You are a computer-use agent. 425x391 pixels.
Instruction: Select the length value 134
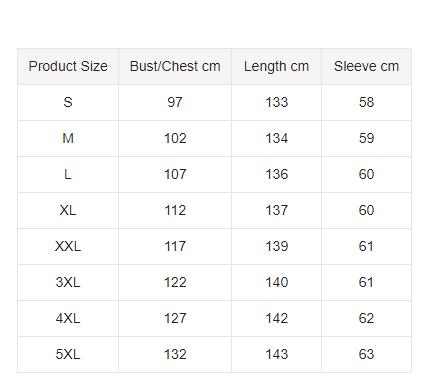click(276, 138)
